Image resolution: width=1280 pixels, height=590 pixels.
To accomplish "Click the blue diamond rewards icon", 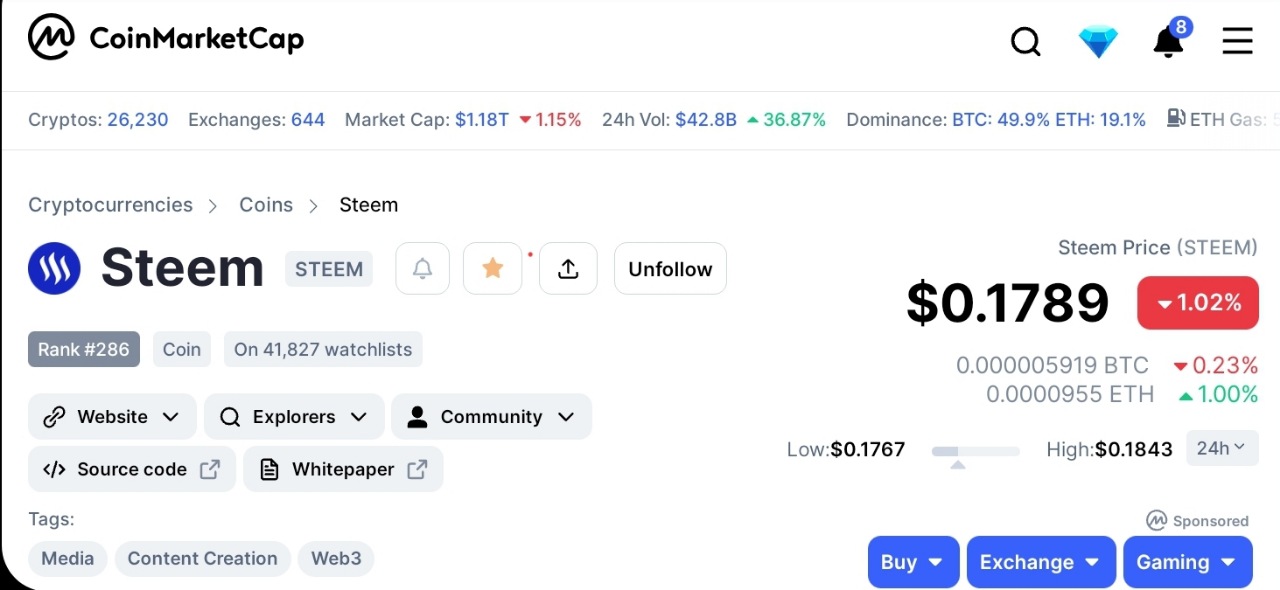I will coord(1097,41).
